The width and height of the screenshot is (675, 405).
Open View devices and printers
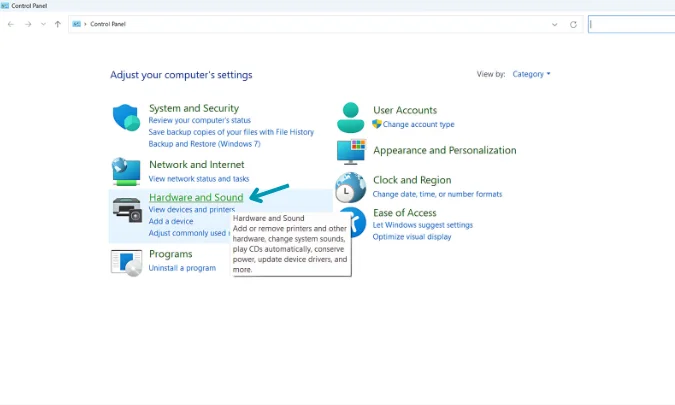tap(192, 210)
